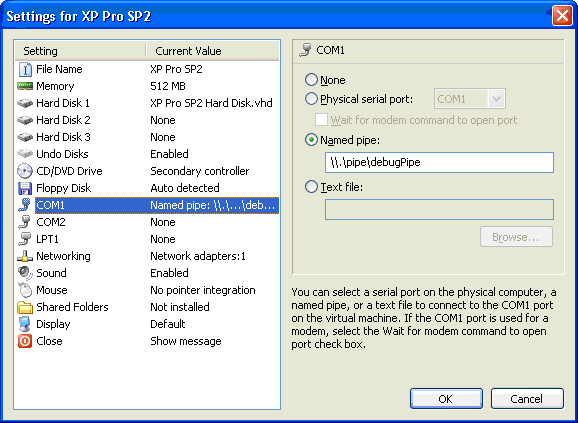The height and width of the screenshot is (423, 578).
Task: Click the COM2 port icon
Action: [x=25, y=222]
